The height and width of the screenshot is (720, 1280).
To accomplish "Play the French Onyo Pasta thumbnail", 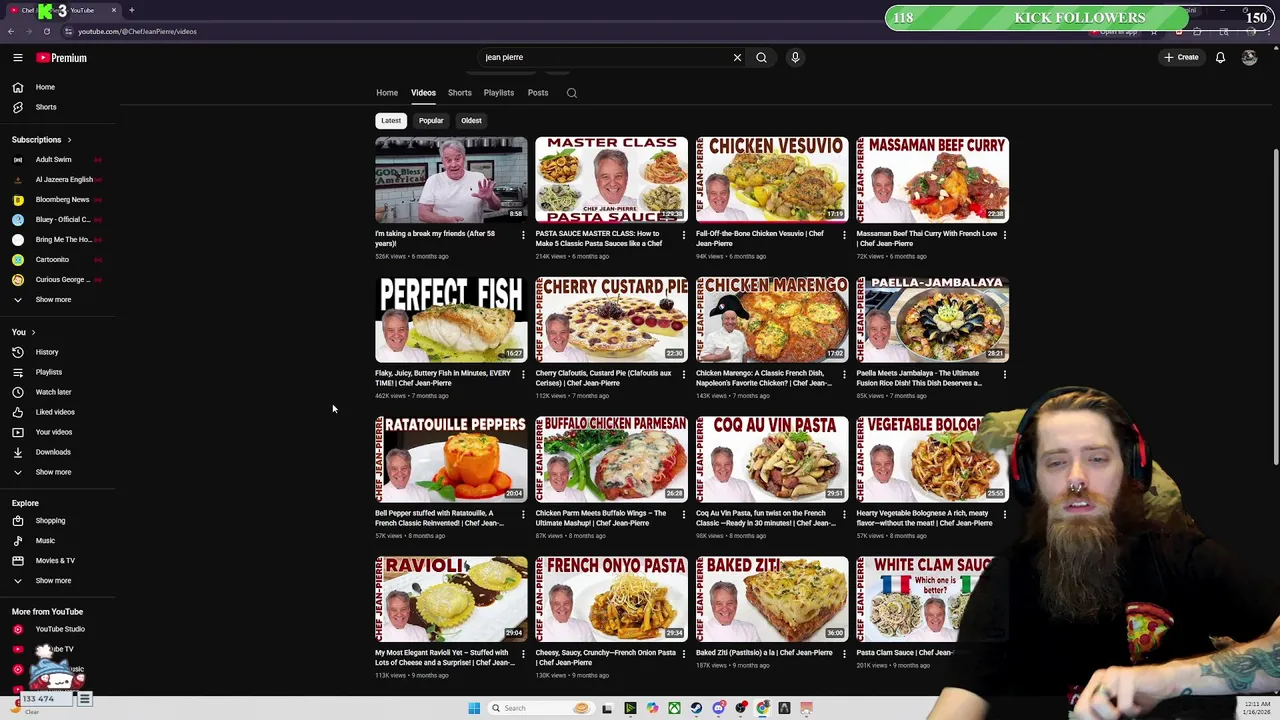I will 611,599.
